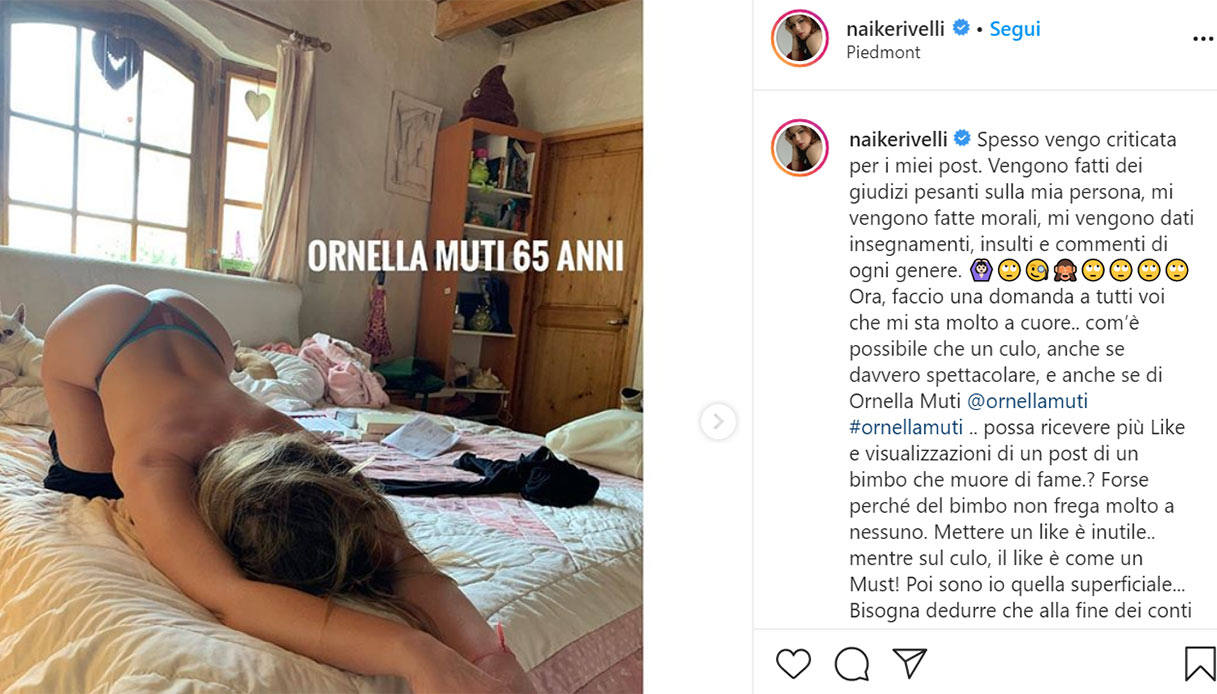Like the post with the heart icon
Screen dimensions: 1217x694
click(x=793, y=663)
